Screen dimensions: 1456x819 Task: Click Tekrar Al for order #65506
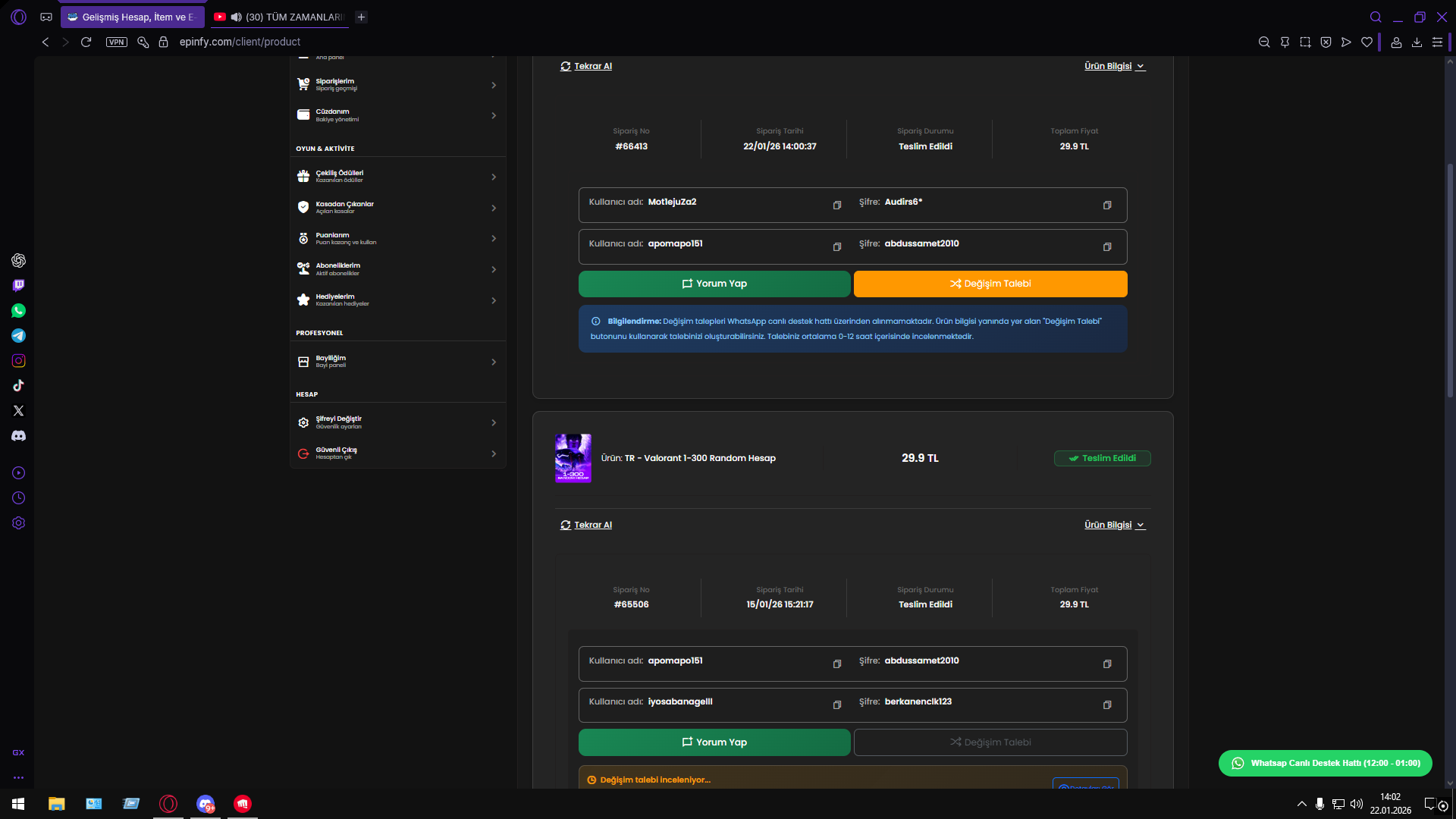click(586, 526)
